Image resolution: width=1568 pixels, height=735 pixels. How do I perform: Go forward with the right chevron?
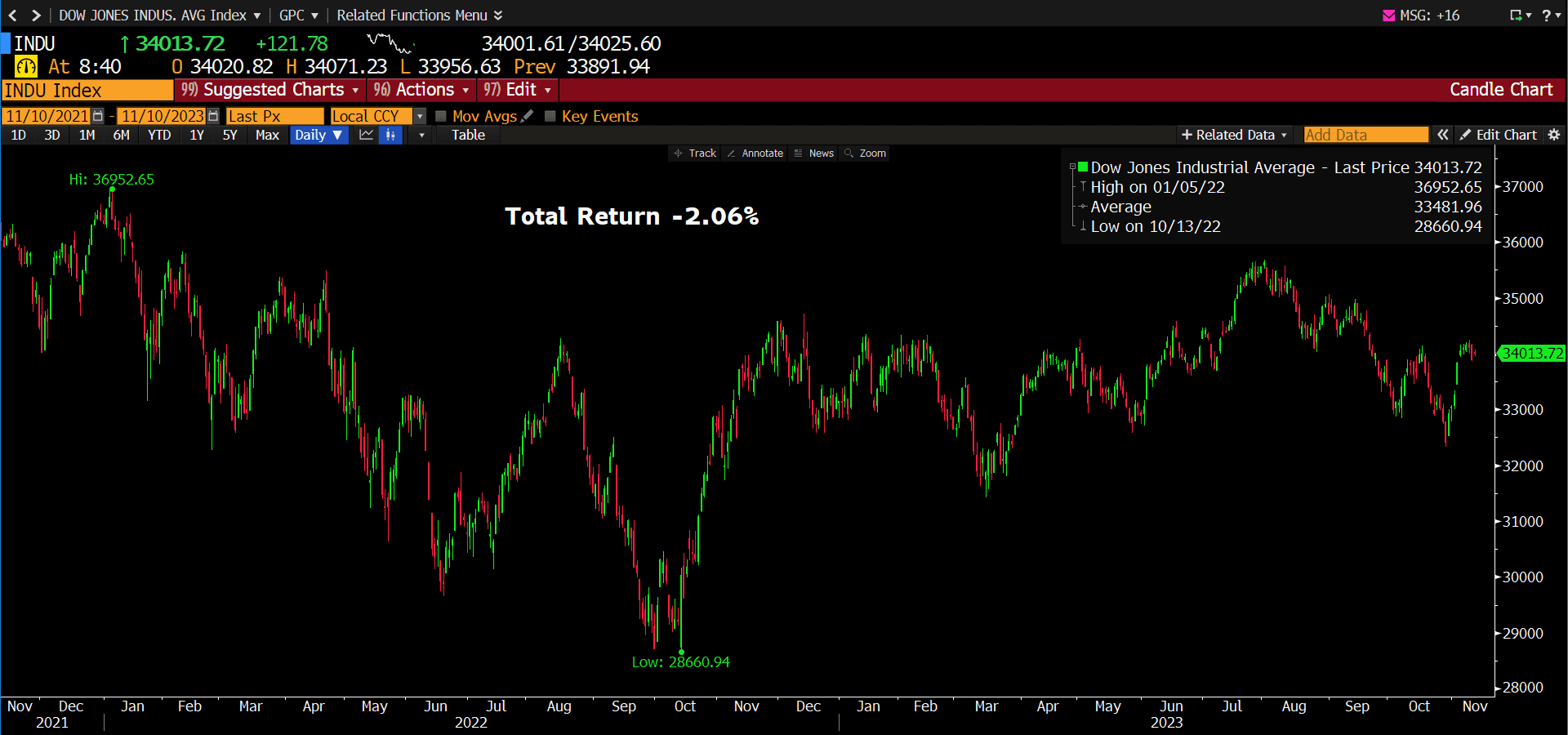pyautogui.click(x=35, y=15)
